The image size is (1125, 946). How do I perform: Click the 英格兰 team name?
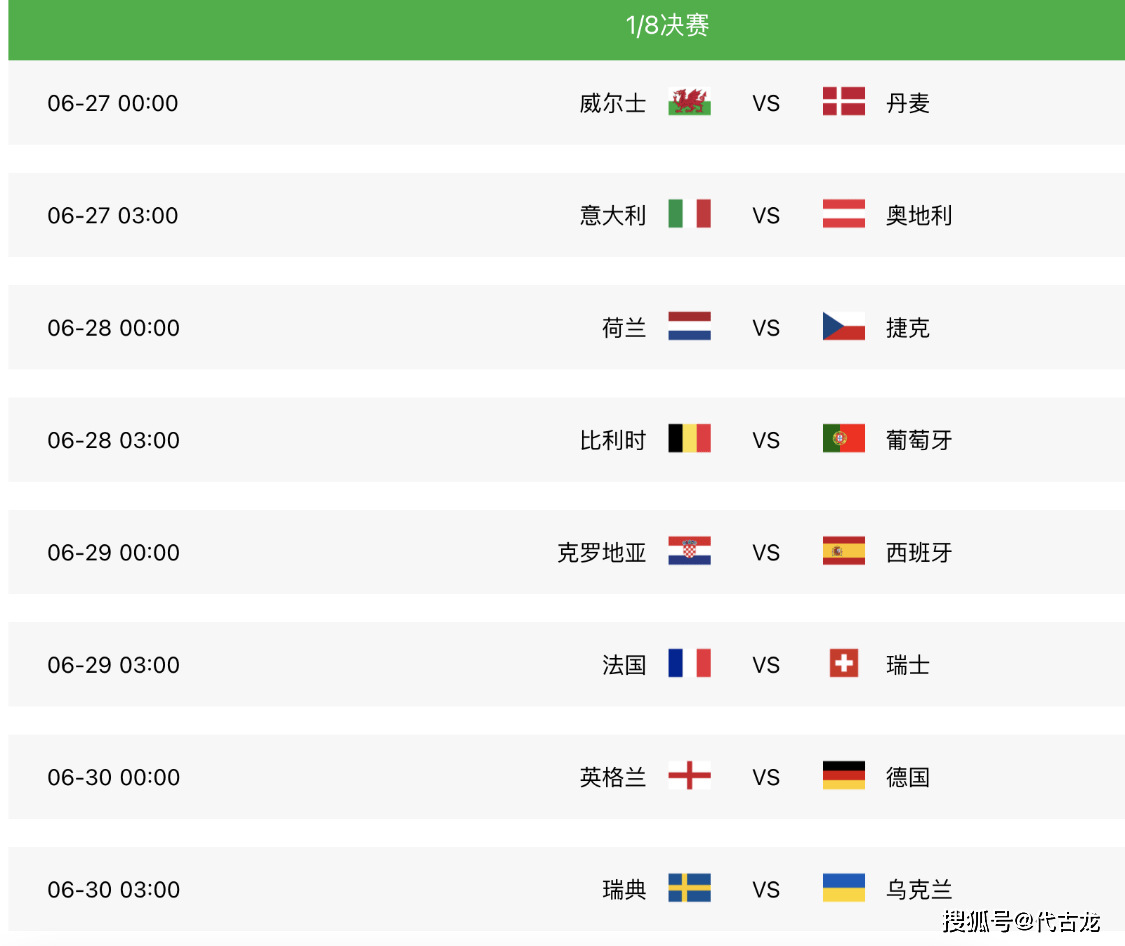pos(613,777)
